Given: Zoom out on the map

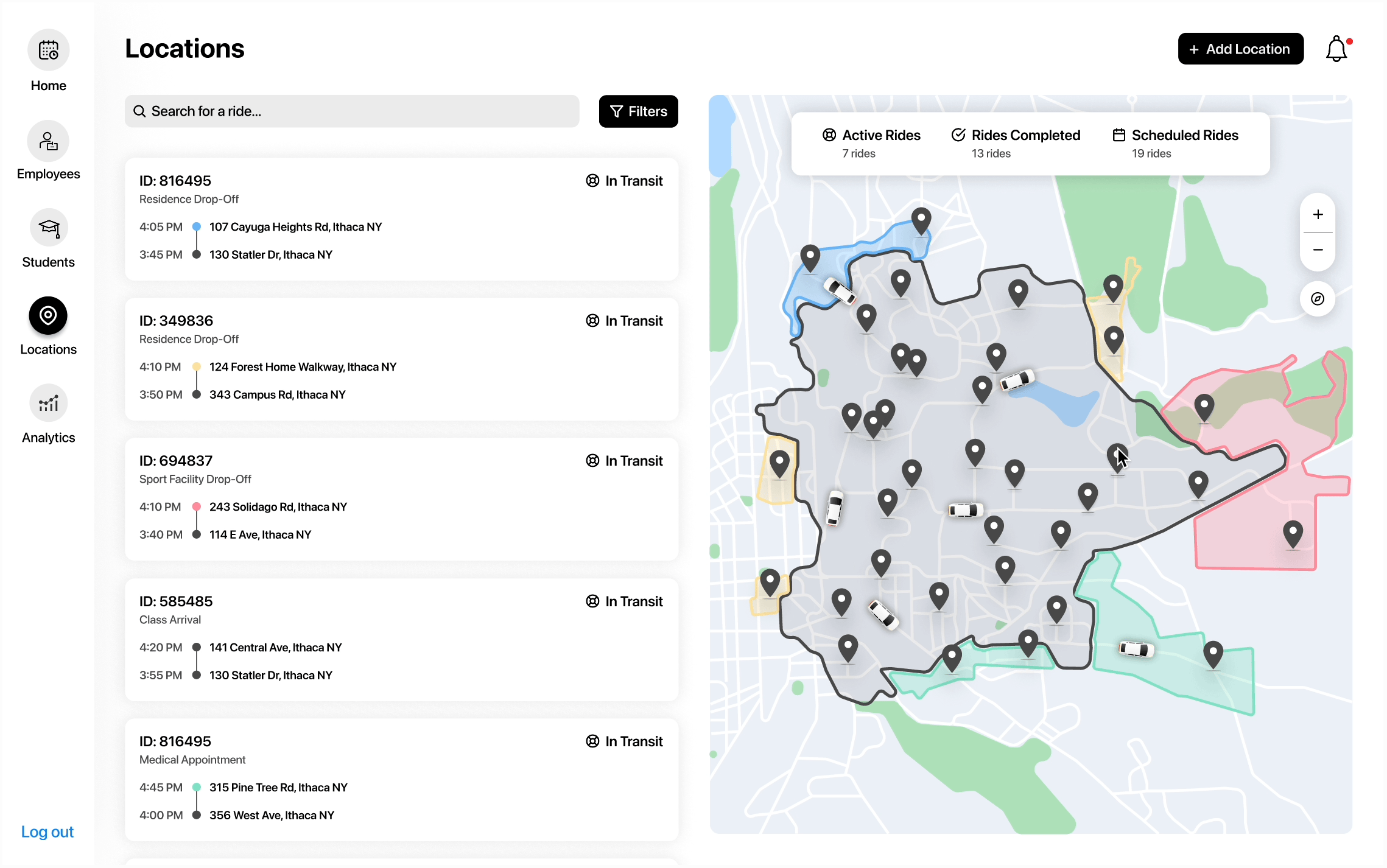Looking at the screenshot, I should (x=1318, y=250).
